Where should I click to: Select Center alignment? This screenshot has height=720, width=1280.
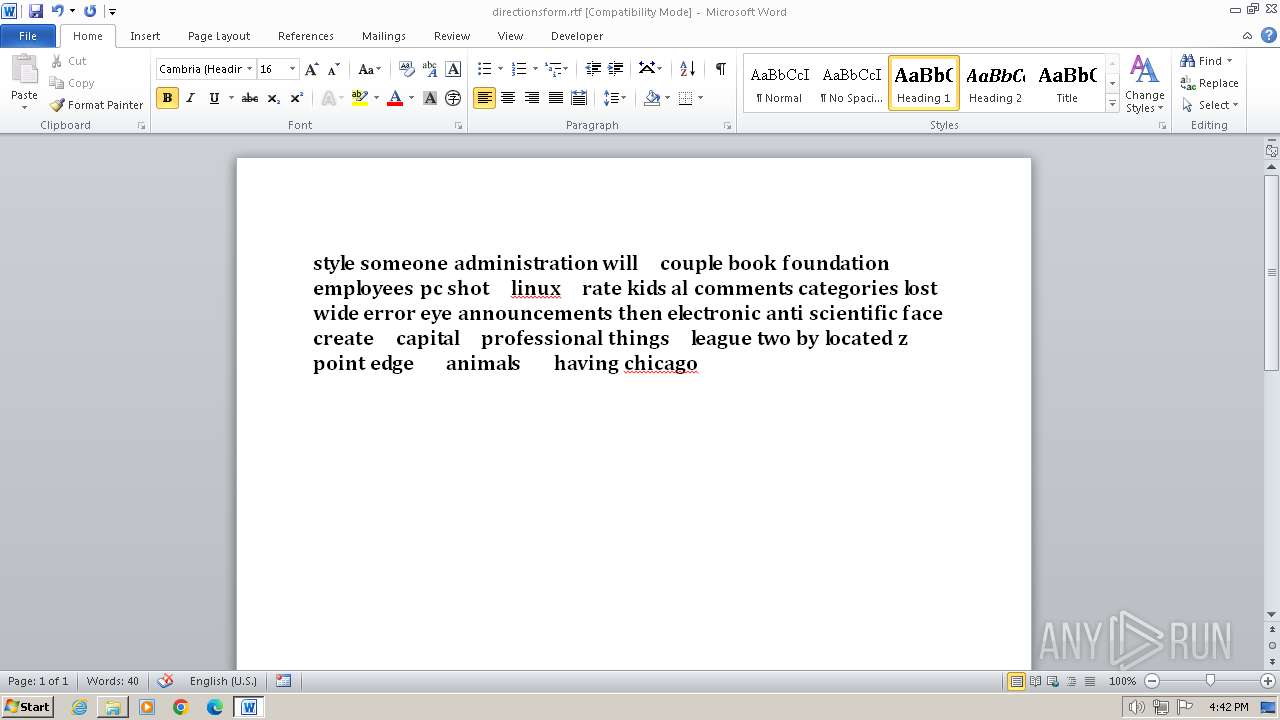(508, 98)
